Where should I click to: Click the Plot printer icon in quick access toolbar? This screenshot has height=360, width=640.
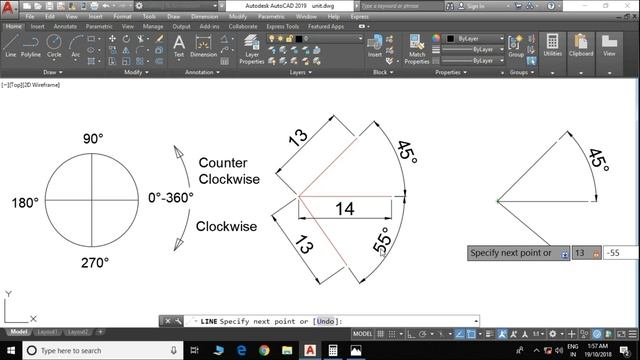pos(94,6)
